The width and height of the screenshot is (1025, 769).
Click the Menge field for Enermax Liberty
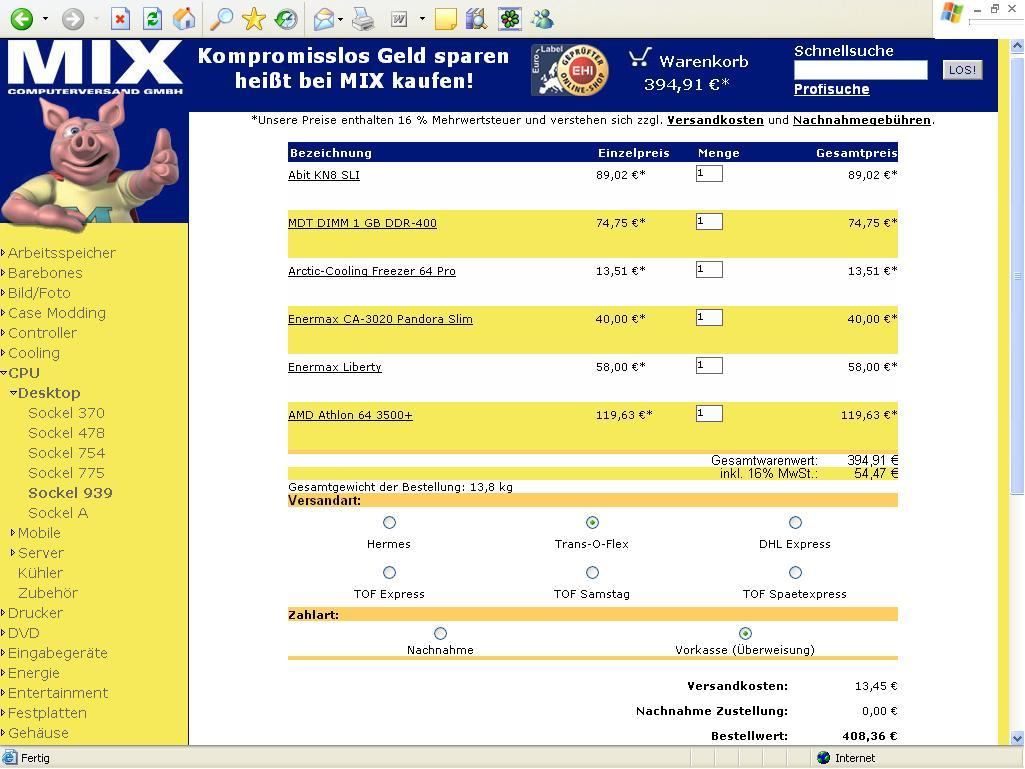coord(709,366)
